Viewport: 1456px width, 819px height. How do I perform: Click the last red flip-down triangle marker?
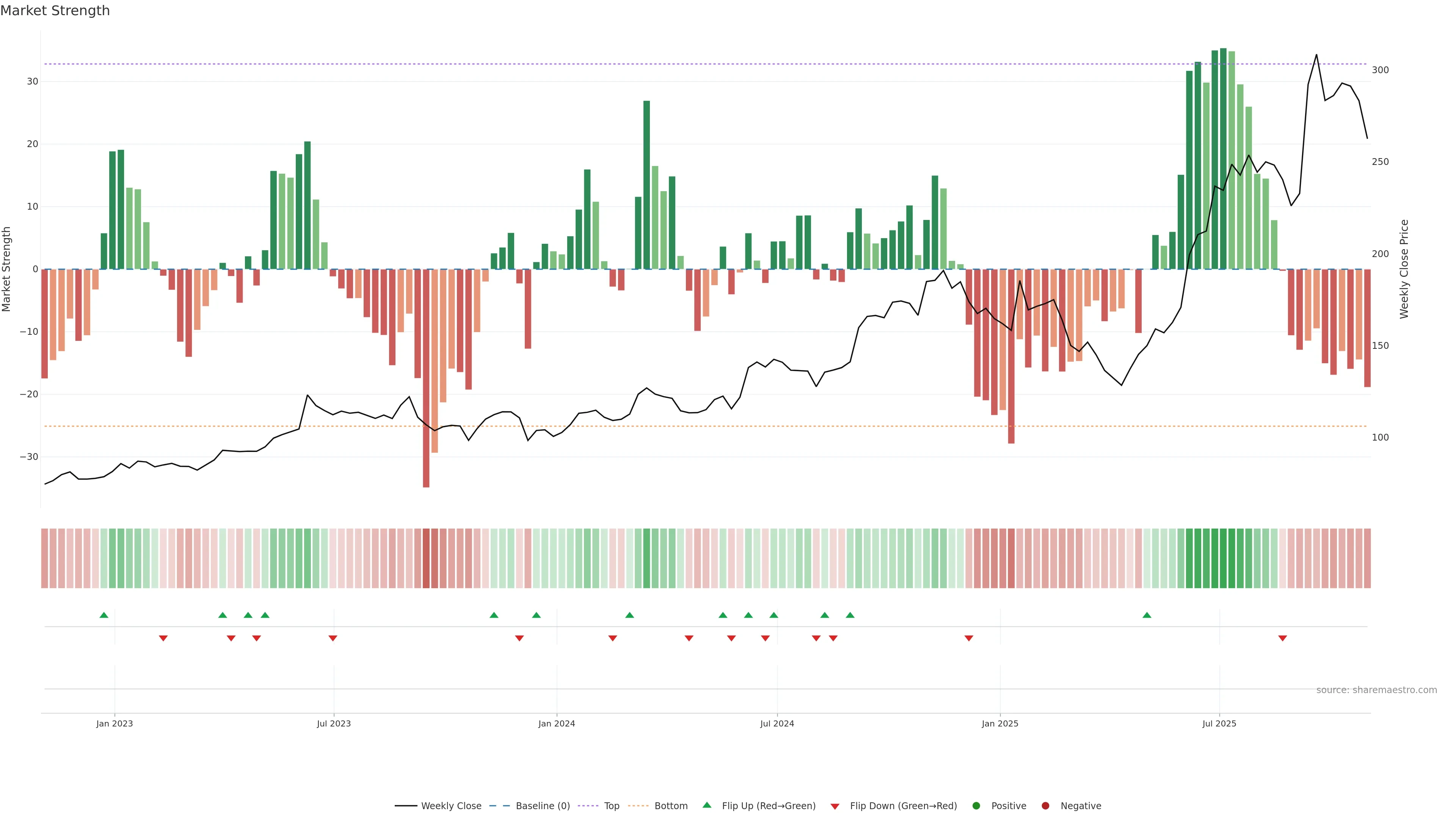[x=1282, y=638]
